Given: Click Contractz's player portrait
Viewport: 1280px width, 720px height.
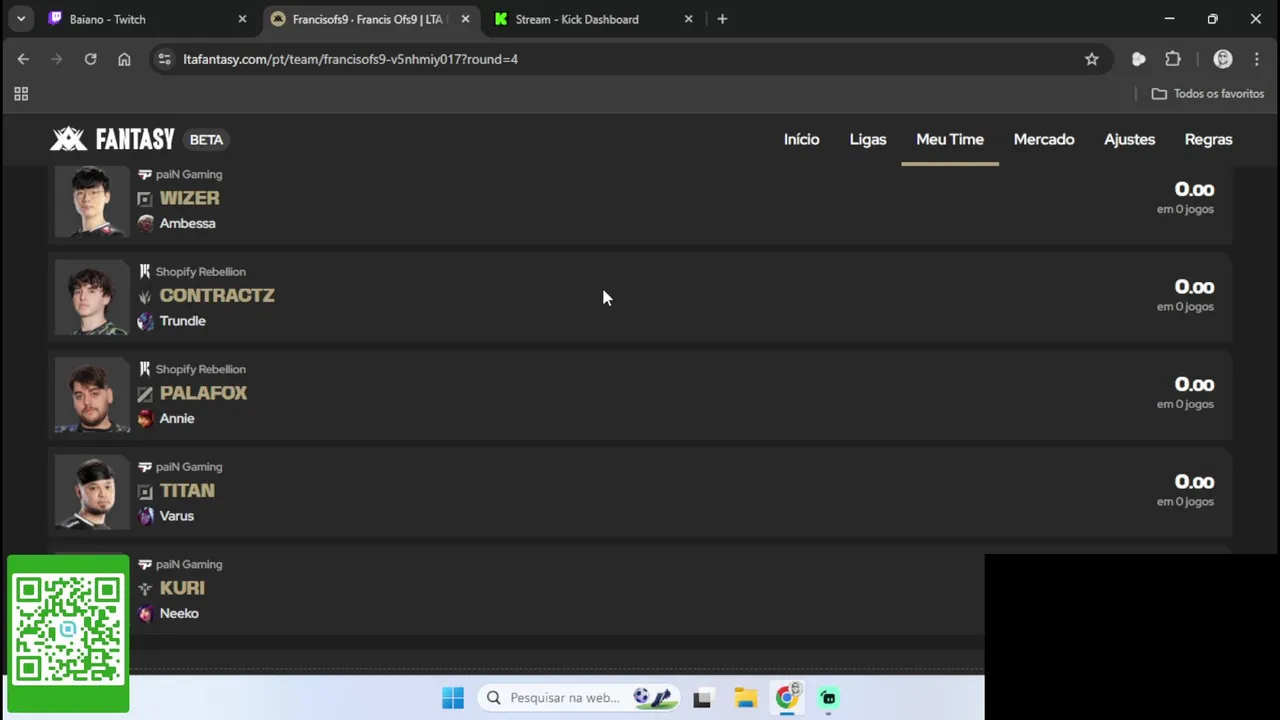Looking at the screenshot, I should [92, 297].
